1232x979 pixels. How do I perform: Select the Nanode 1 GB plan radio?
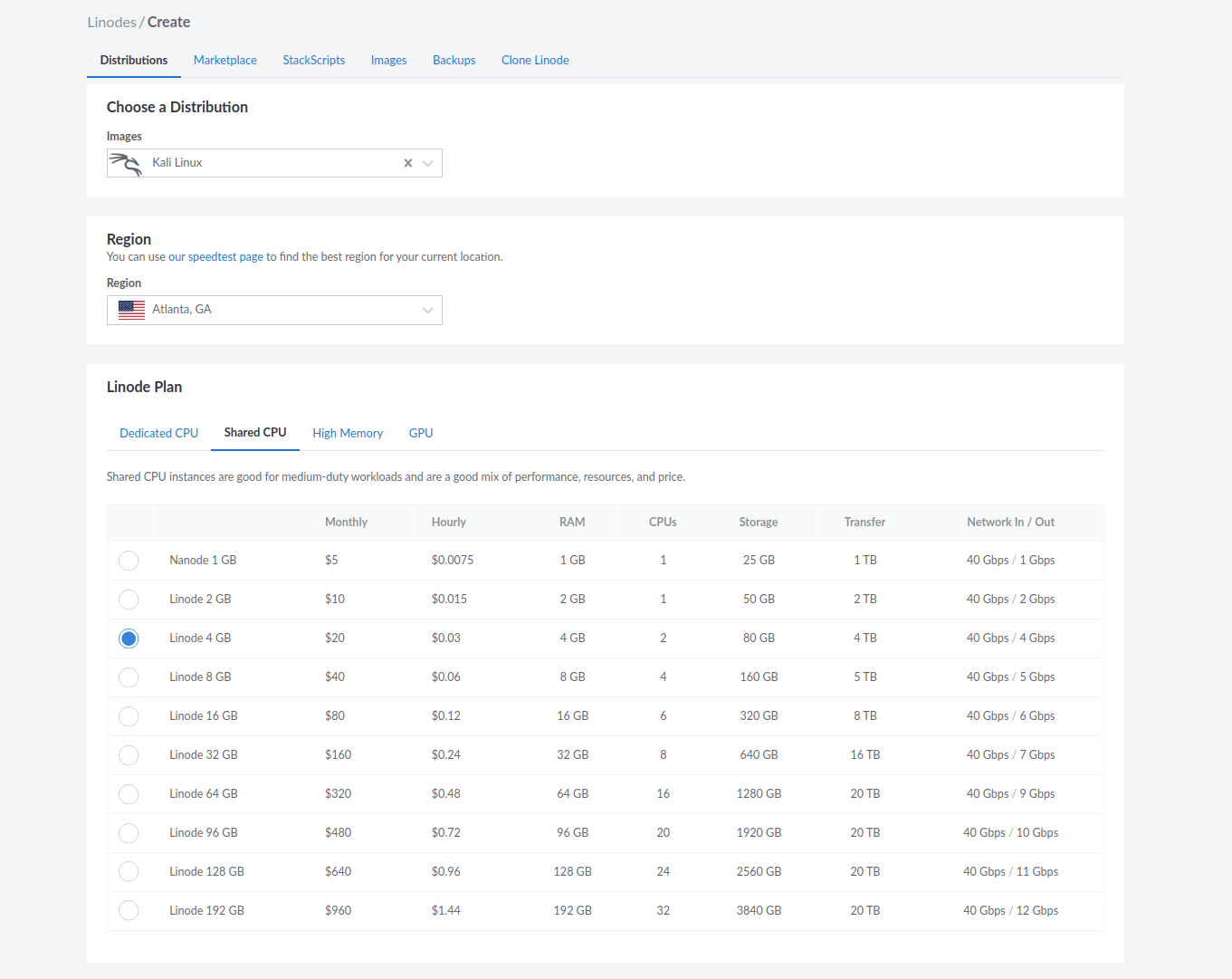click(x=129, y=561)
